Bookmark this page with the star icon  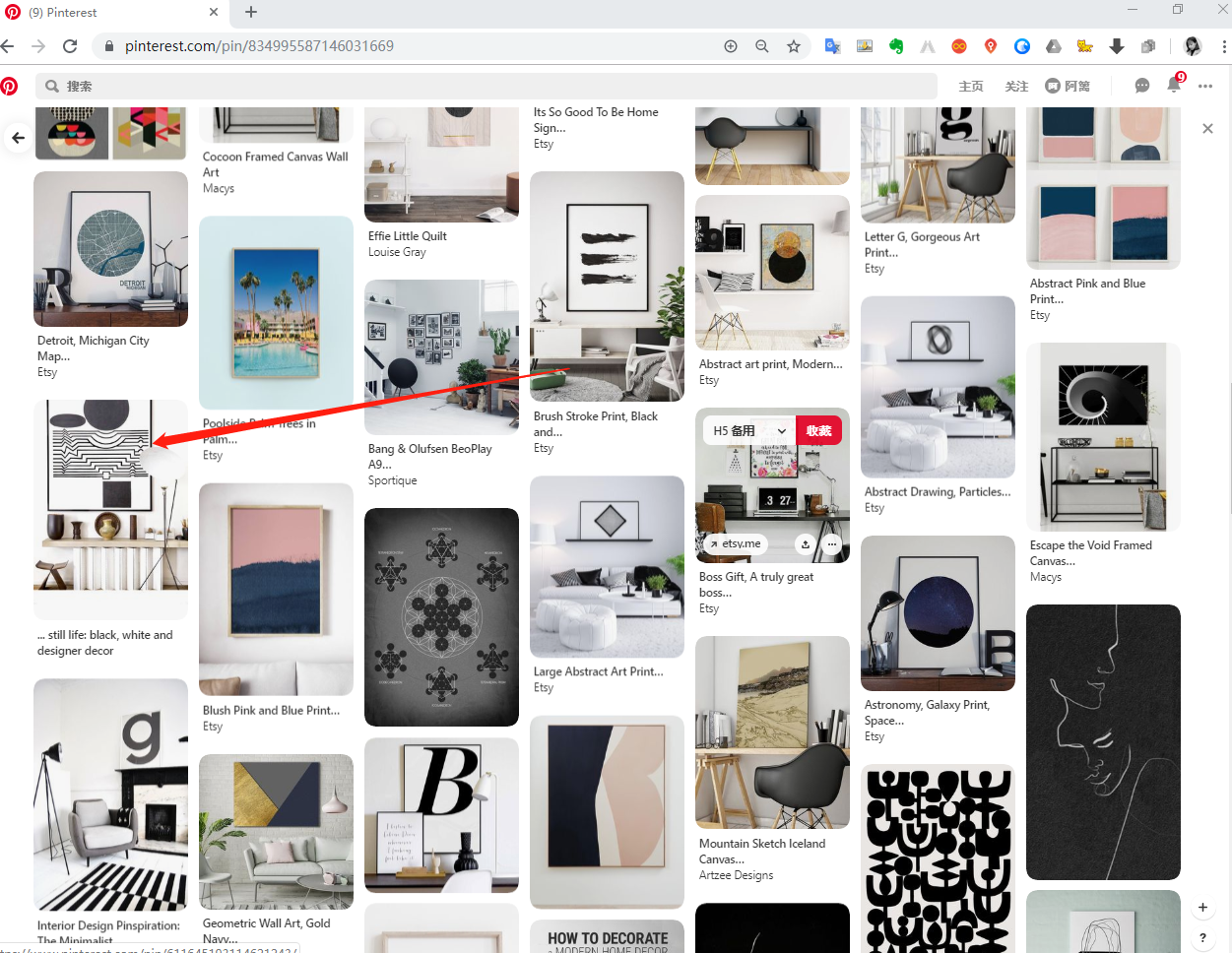pyautogui.click(x=794, y=46)
